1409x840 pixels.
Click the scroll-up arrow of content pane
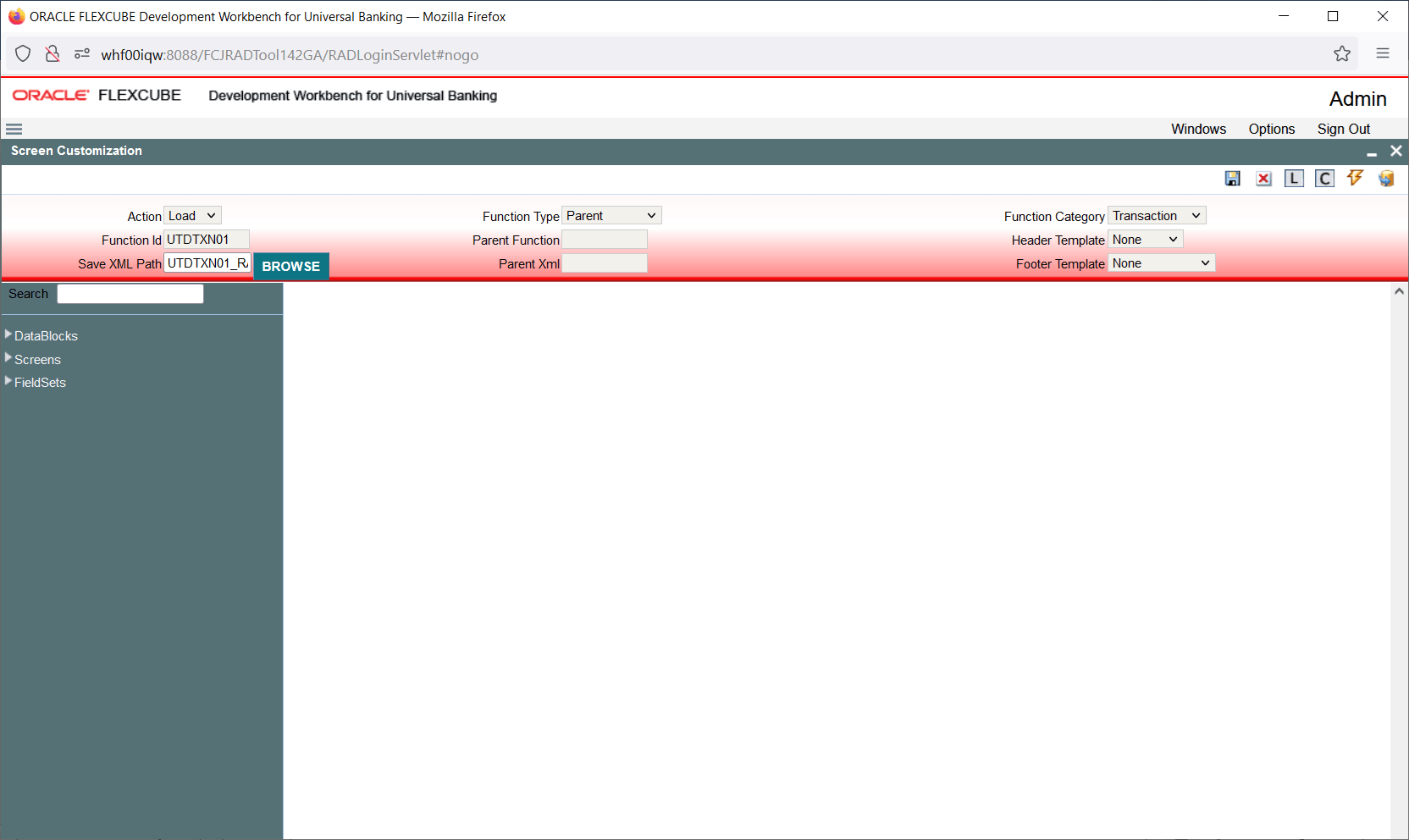point(1399,291)
